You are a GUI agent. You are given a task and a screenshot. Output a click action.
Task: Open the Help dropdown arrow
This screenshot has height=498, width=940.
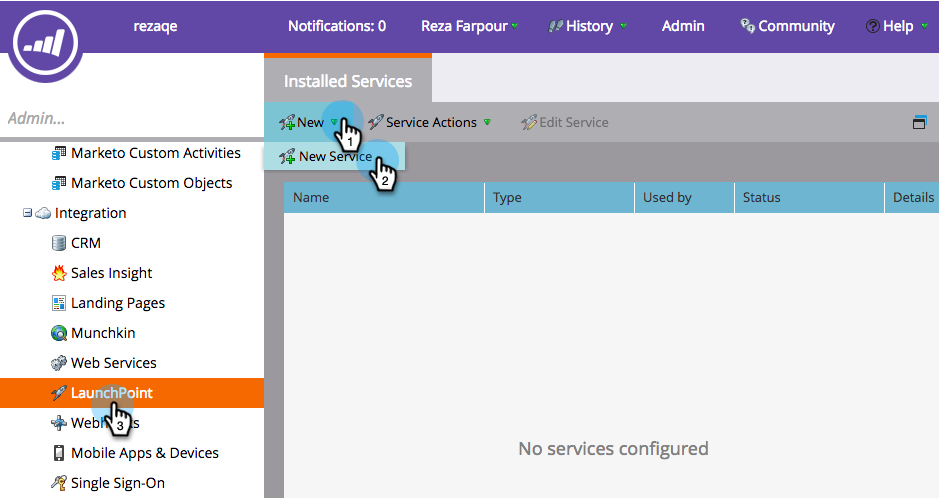point(924,26)
